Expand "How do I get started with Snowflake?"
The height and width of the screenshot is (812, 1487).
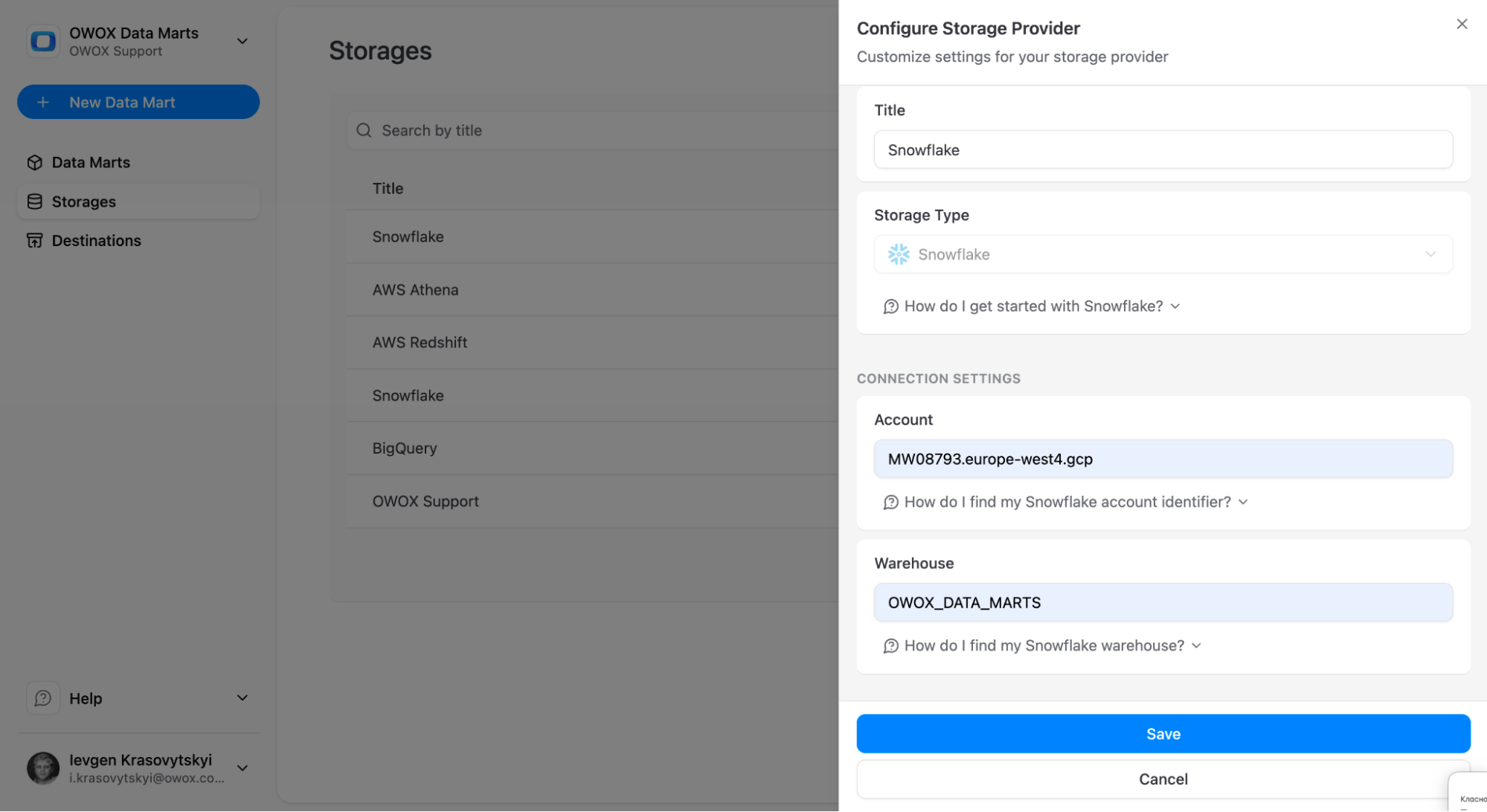click(1032, 306)
